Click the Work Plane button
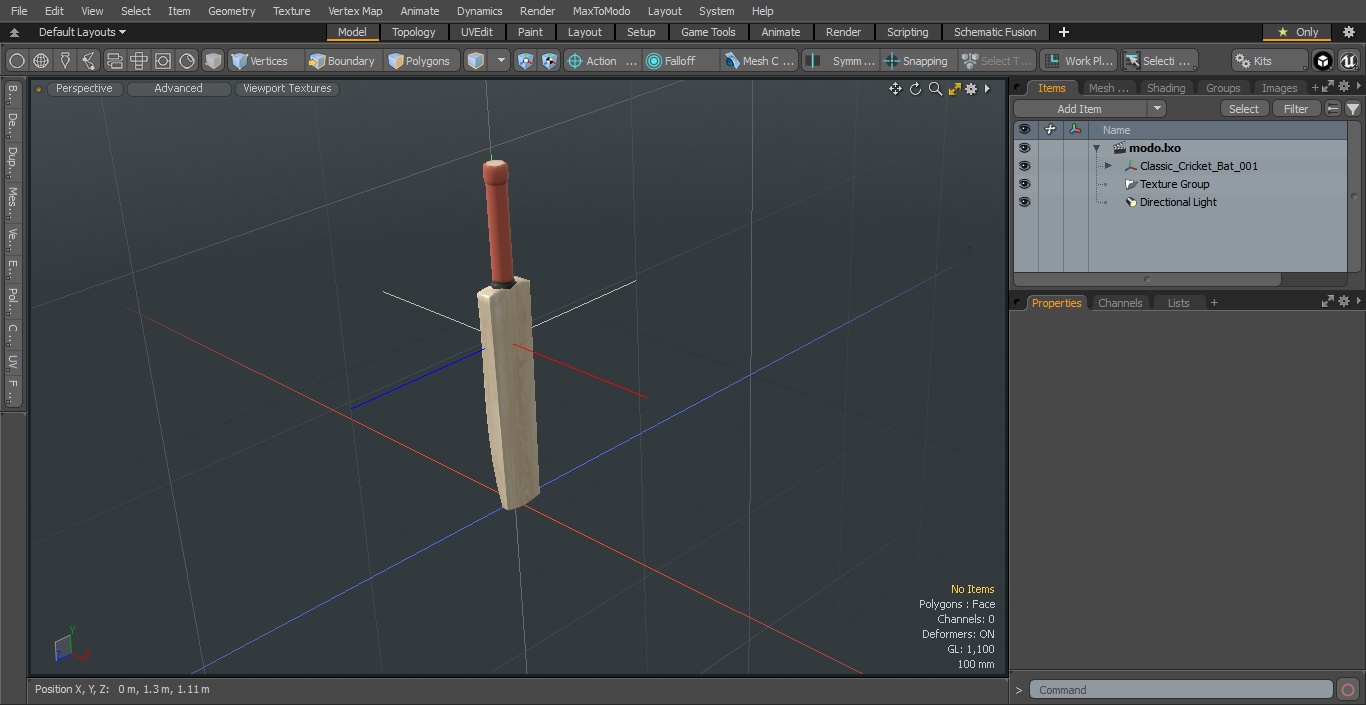Image resolution: width=1366 pixels, height=705 pixels. [1079, 61]
